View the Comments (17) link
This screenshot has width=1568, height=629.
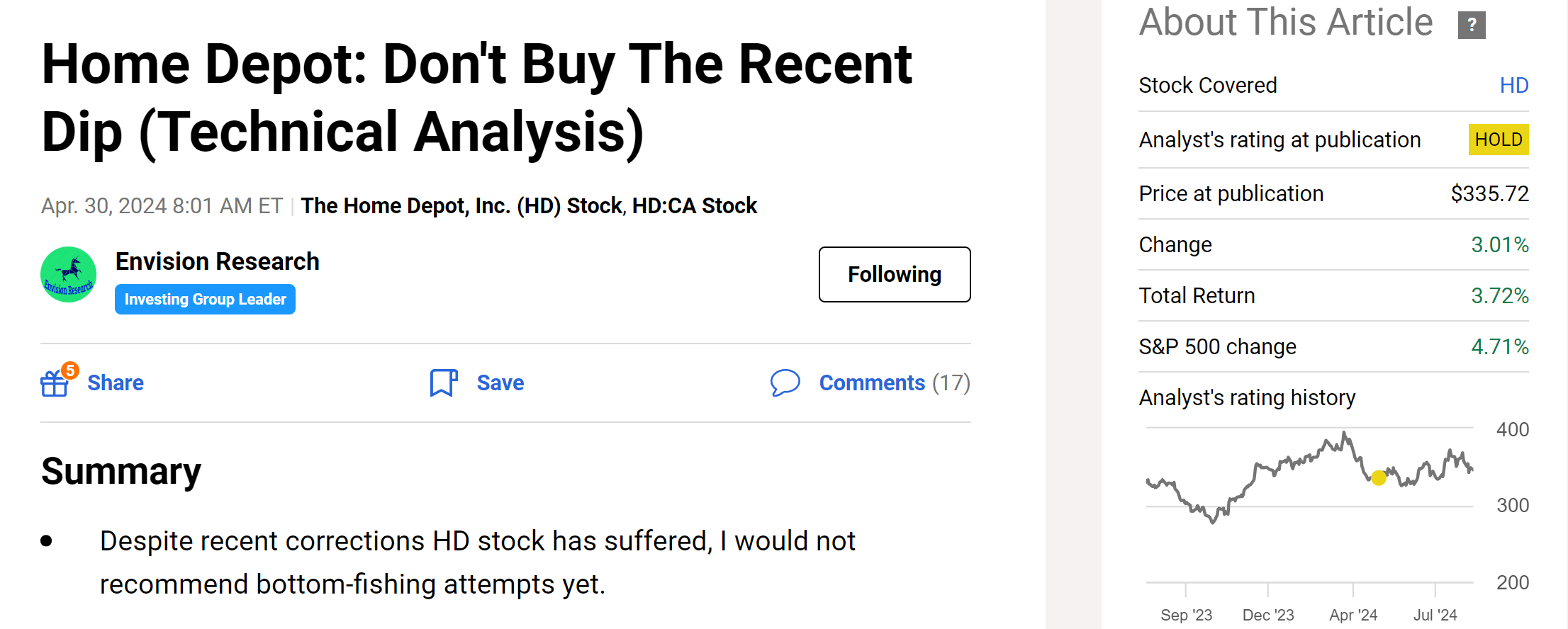pyautogui.click(x=894, y=383)
